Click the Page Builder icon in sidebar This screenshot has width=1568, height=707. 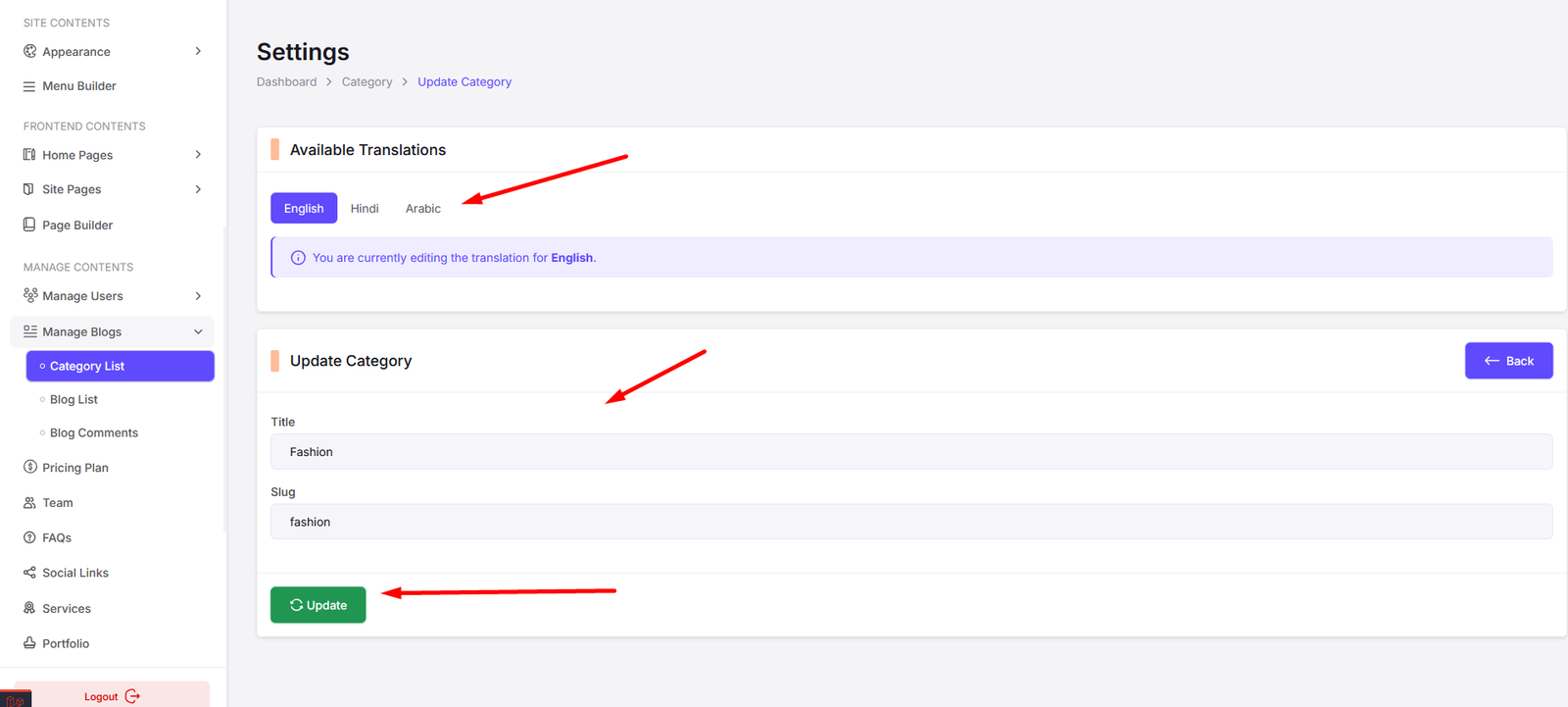29,225
